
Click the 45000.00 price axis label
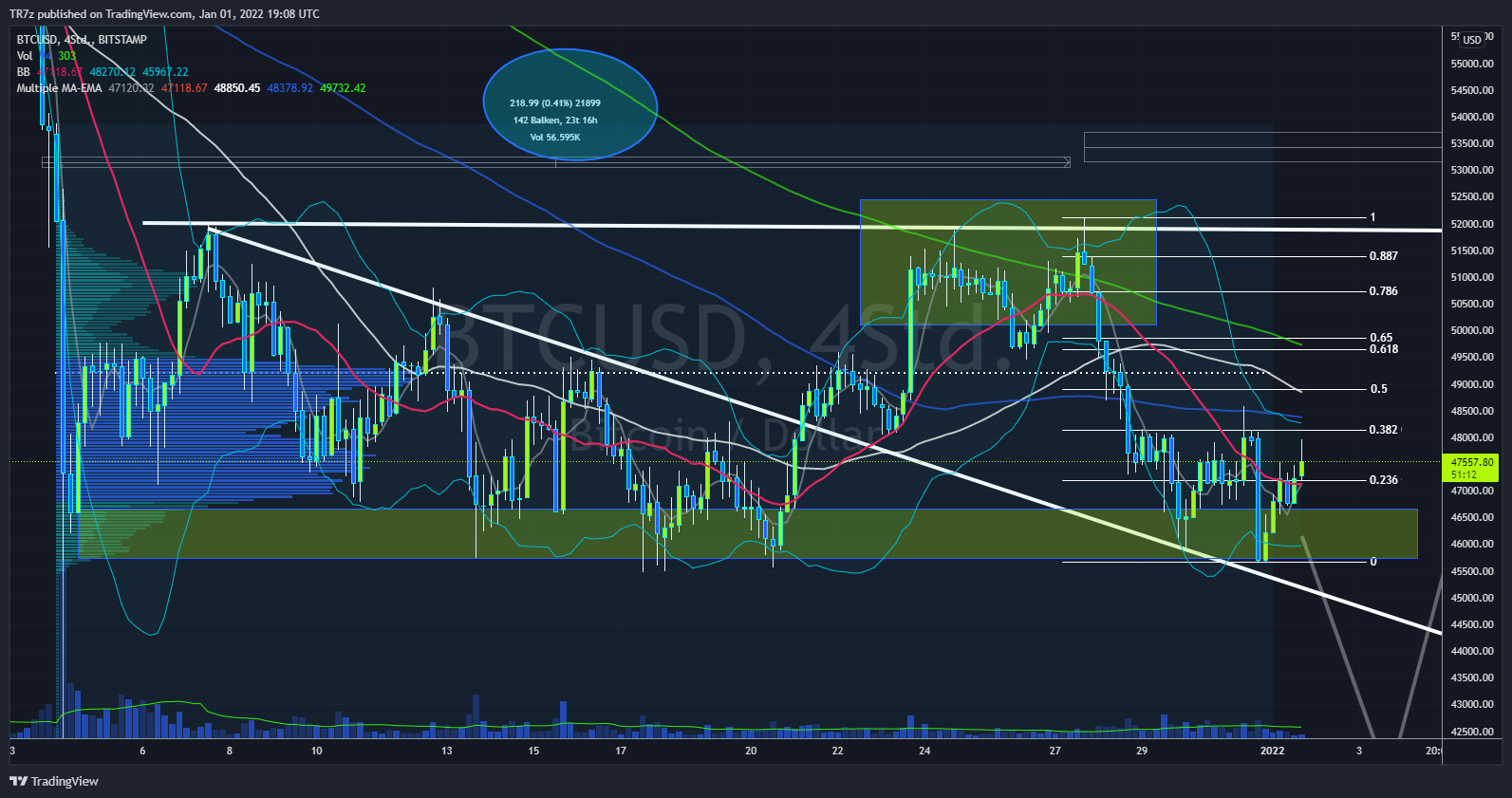[x=1472, y=598]
